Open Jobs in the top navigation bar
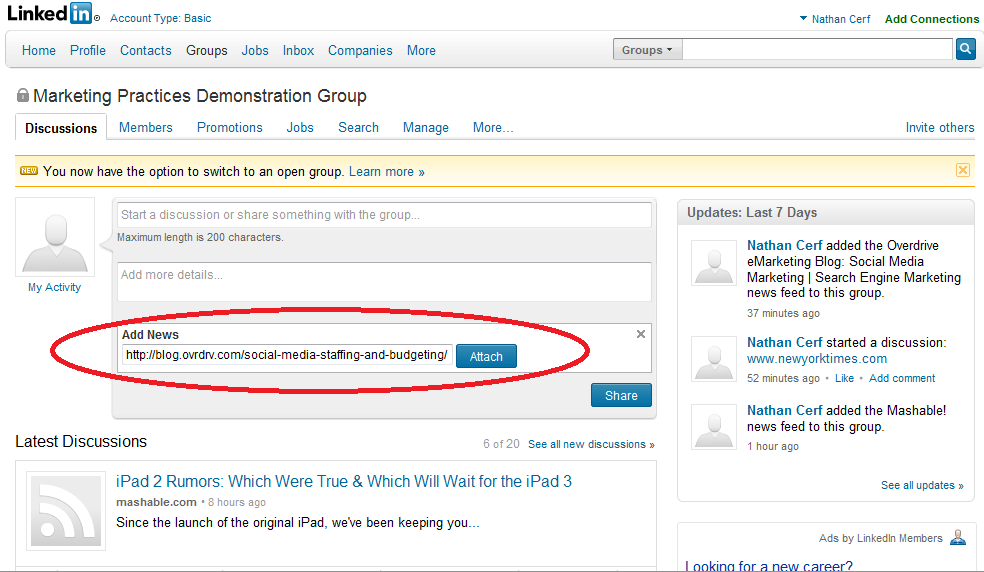 (255, 50)
